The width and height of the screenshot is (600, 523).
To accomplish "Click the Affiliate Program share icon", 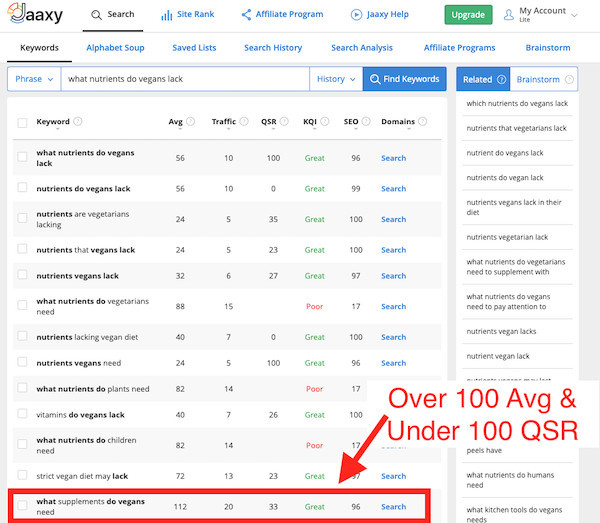I will [x=246, y=15].
